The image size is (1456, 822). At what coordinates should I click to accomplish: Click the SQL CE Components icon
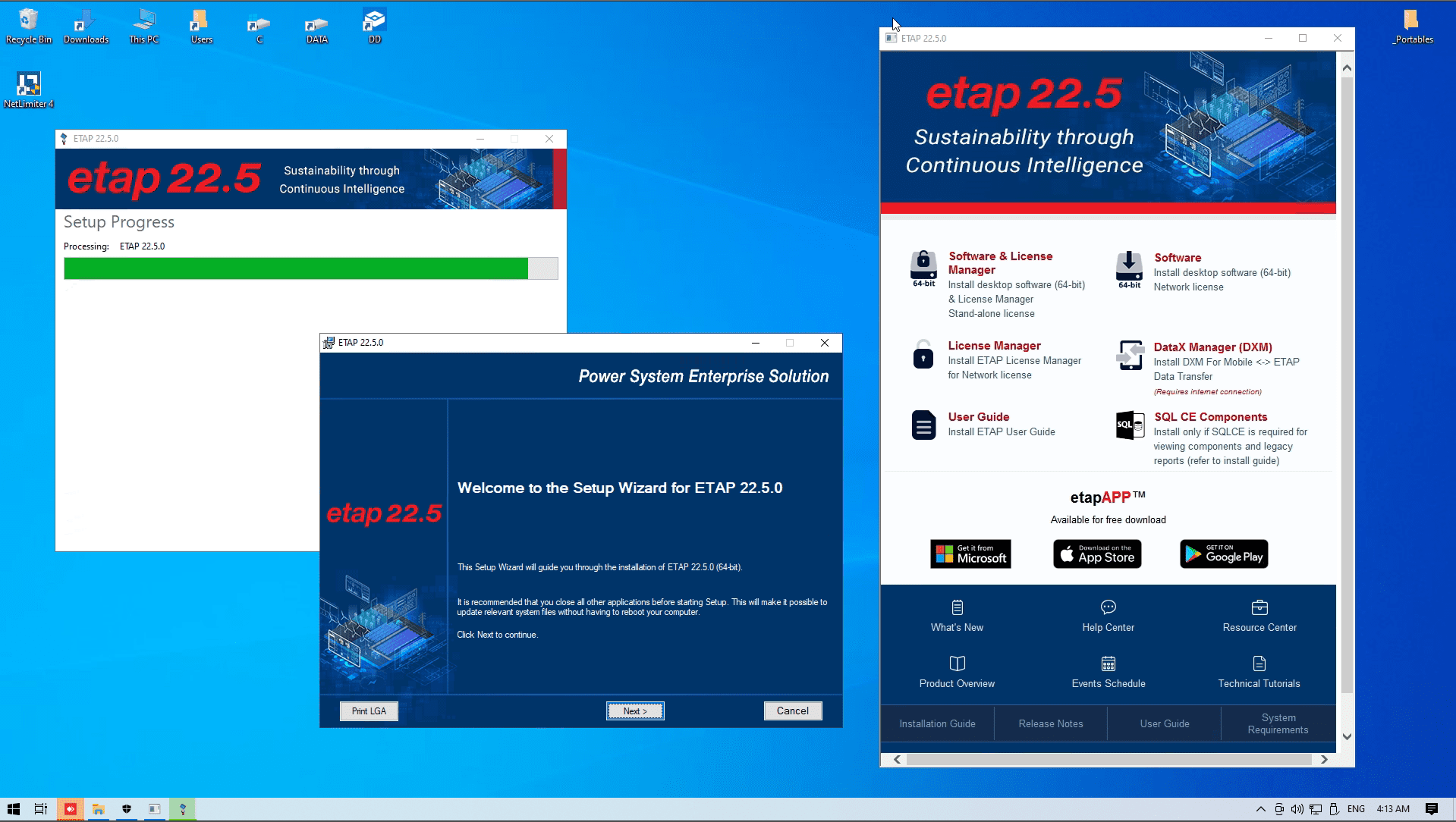click(1130, 425)
